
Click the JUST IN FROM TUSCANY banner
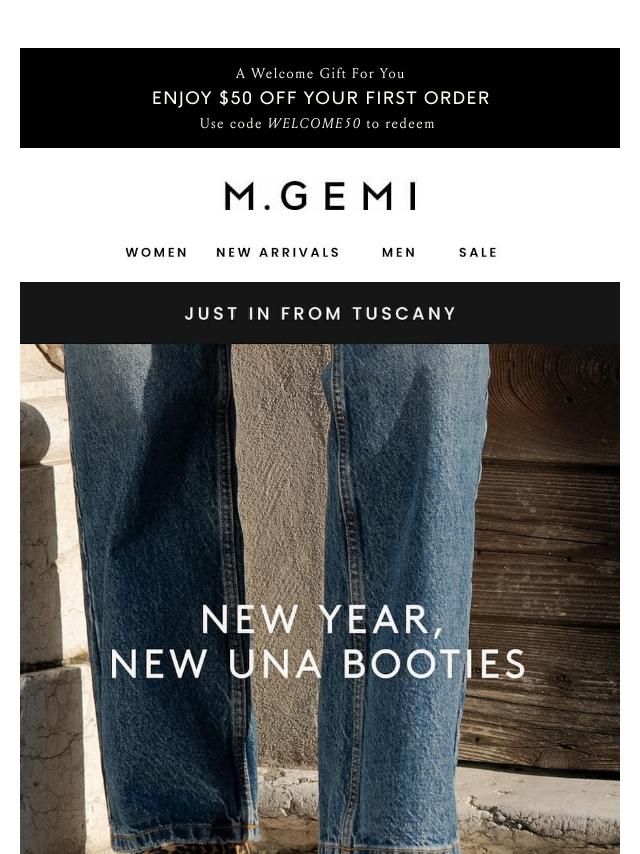coord(320,313)
